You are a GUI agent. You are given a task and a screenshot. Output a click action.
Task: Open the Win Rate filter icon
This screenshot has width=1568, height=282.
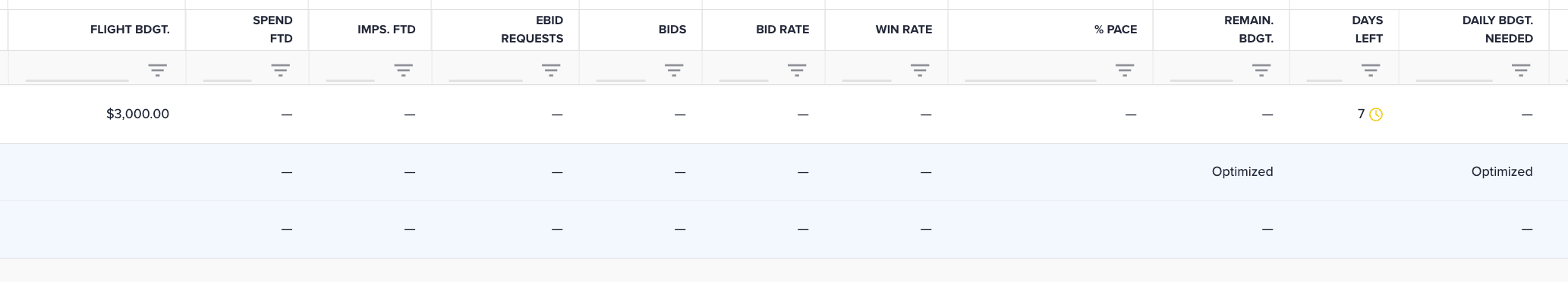920,70
